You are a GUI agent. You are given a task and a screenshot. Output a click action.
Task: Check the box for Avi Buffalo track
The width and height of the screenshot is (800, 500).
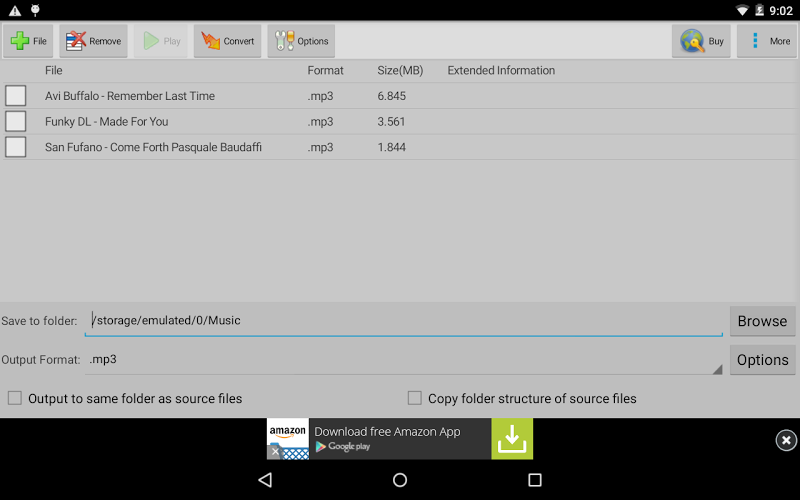(16, 96)
